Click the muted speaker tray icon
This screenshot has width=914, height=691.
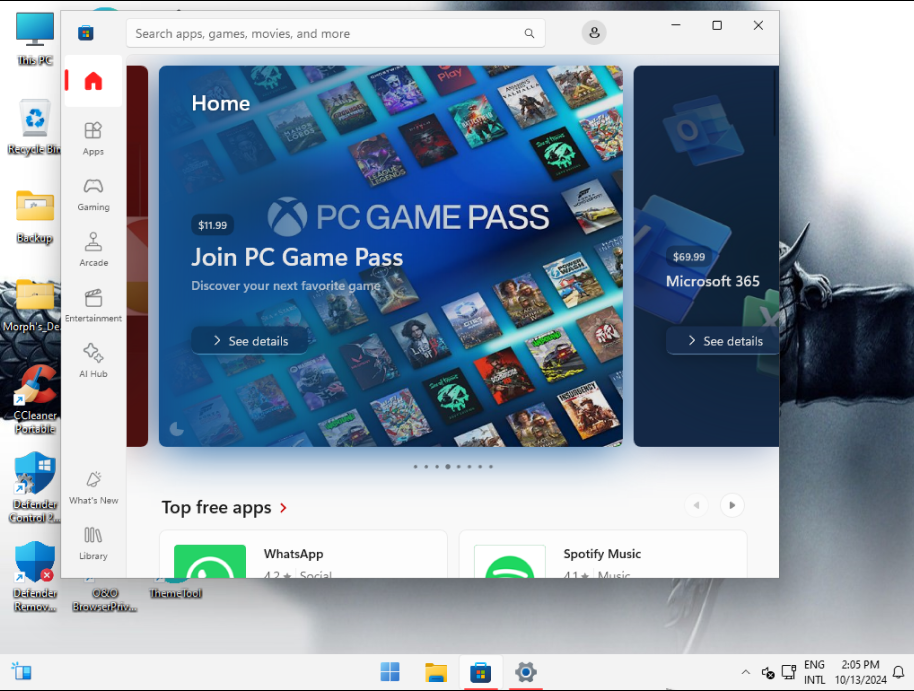pyautogui.click(x=768, y=672)
